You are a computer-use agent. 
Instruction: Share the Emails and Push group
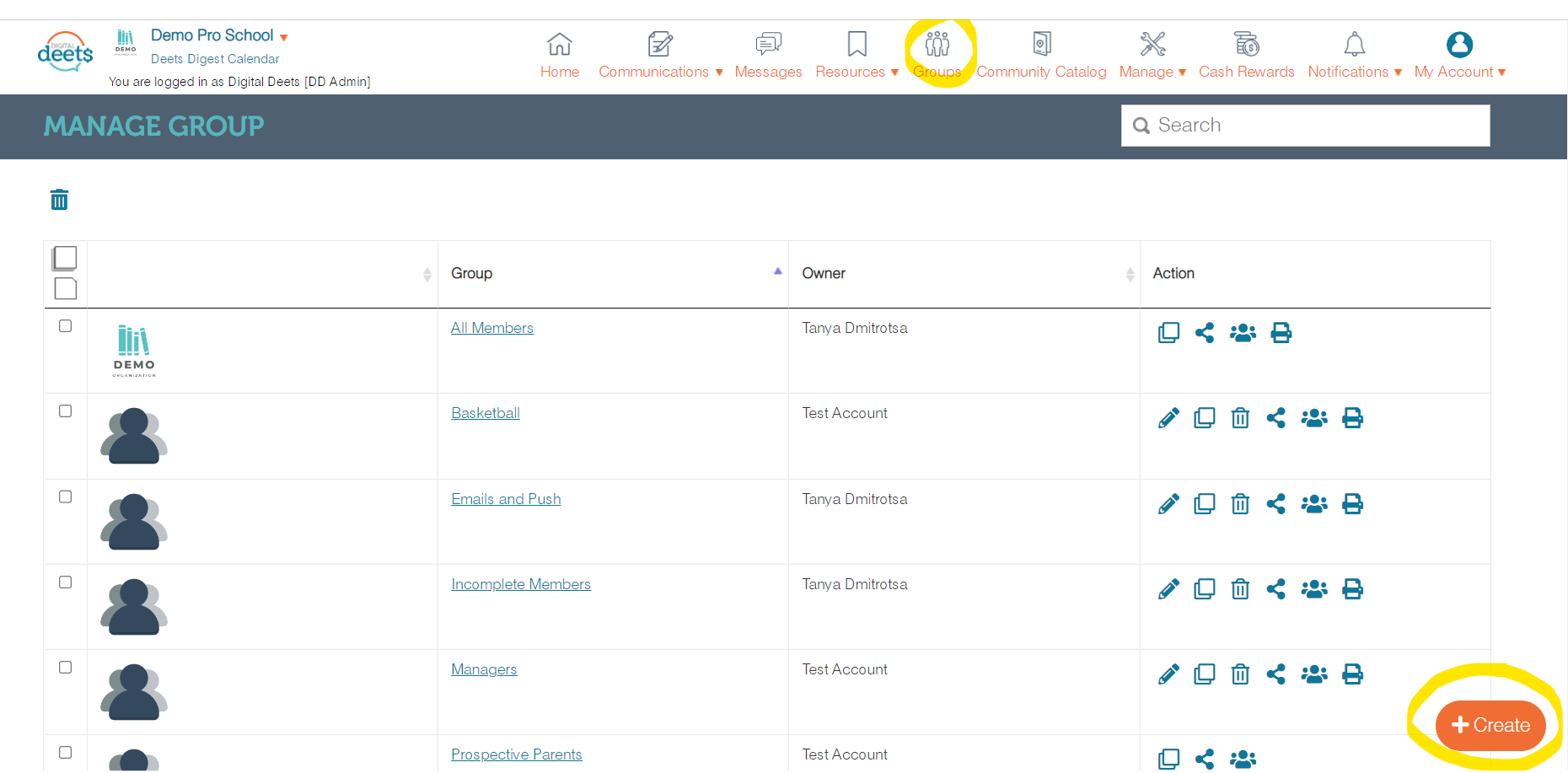(x=1276, y=504)
